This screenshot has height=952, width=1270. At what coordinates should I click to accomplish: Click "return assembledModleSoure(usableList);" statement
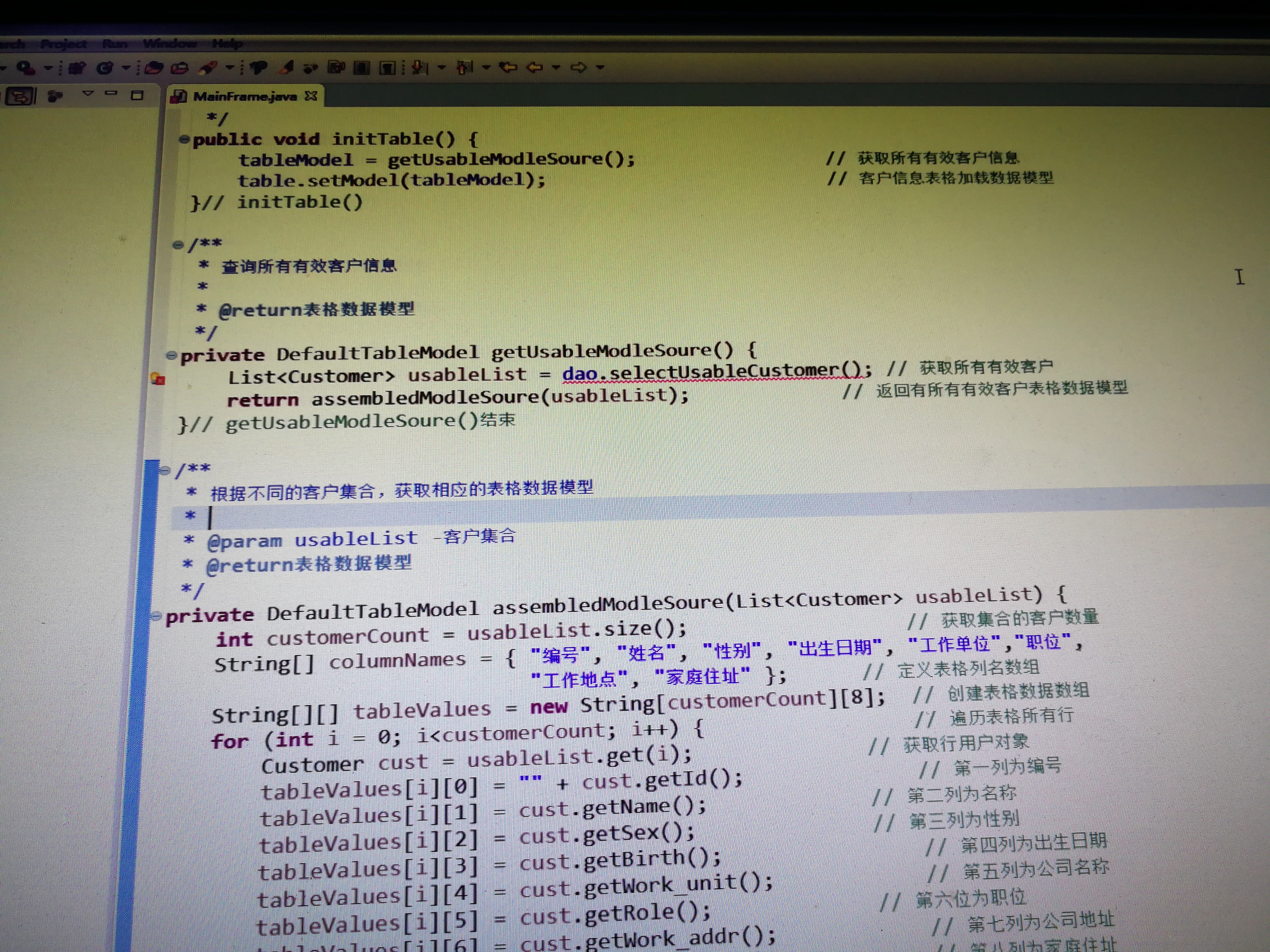pyautogui.click(x=458, y=397)
